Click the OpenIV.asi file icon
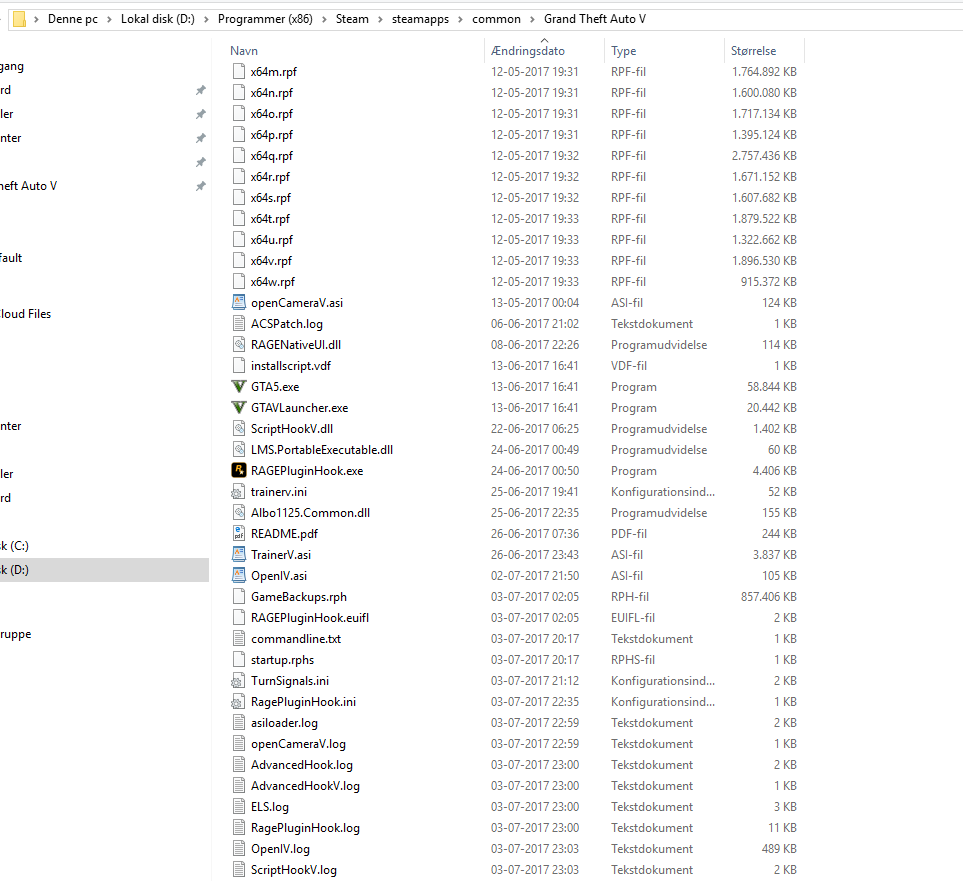963x893 pixels. pyautogui.click(x=239, y=575)
